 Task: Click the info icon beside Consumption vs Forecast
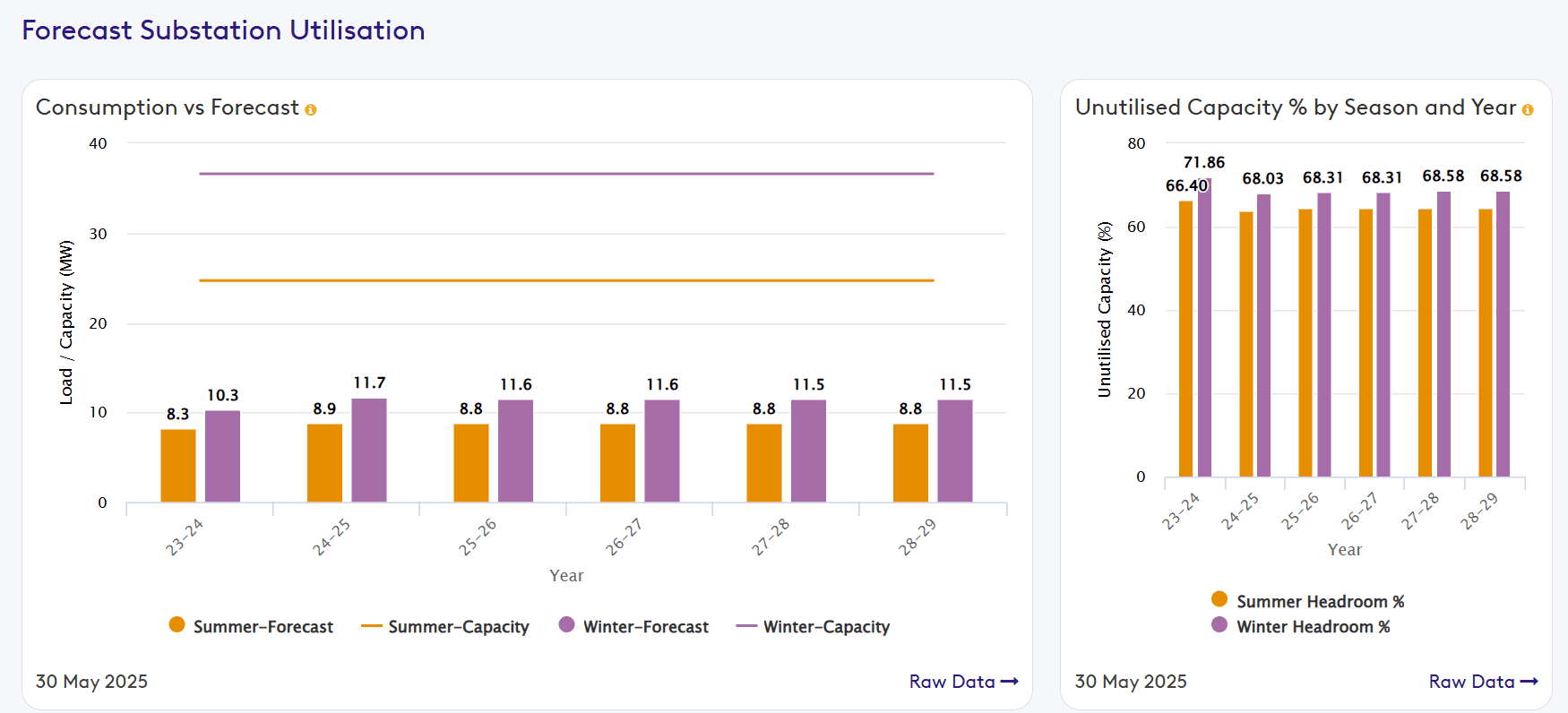pos(310,110)
